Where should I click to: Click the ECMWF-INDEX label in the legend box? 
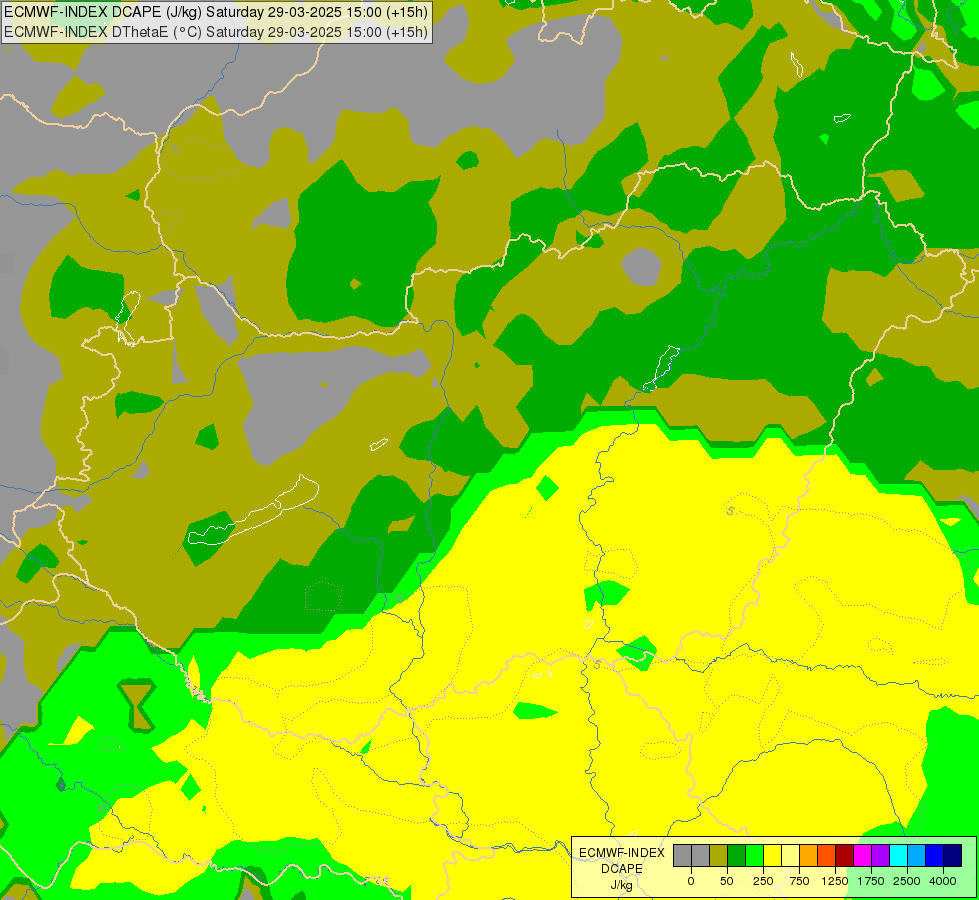622,853
